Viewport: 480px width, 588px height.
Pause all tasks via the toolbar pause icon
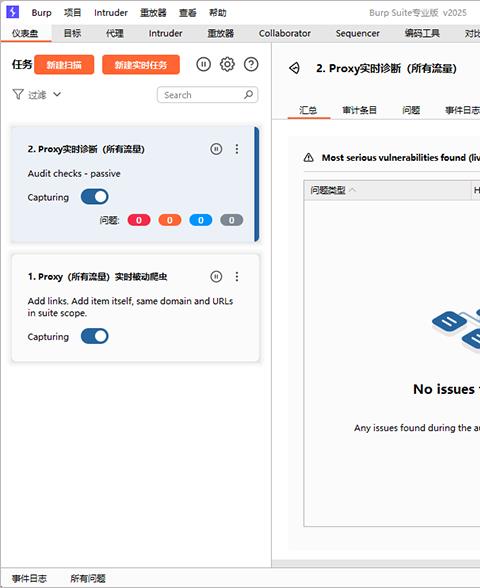click(204, 64)
